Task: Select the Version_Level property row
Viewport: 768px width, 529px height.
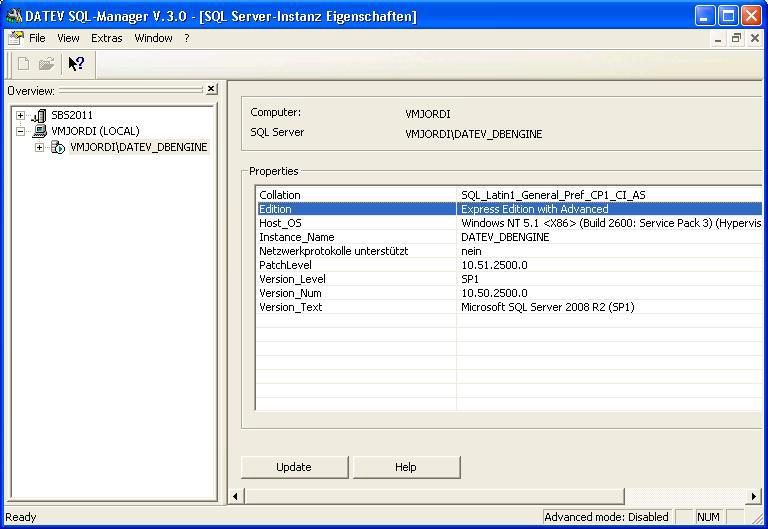Action: point(509,279)
